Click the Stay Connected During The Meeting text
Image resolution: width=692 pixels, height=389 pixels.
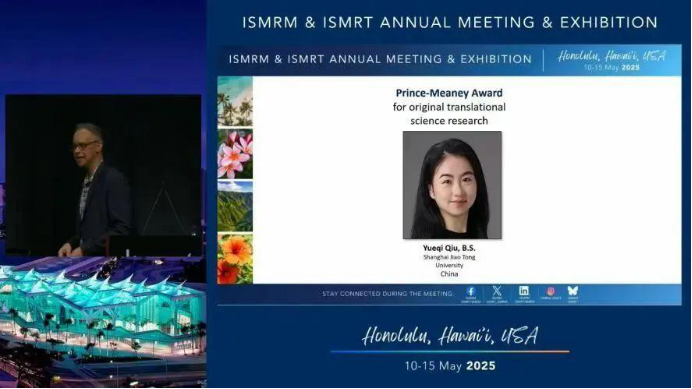pyautogui.click(x=387, y=294)
